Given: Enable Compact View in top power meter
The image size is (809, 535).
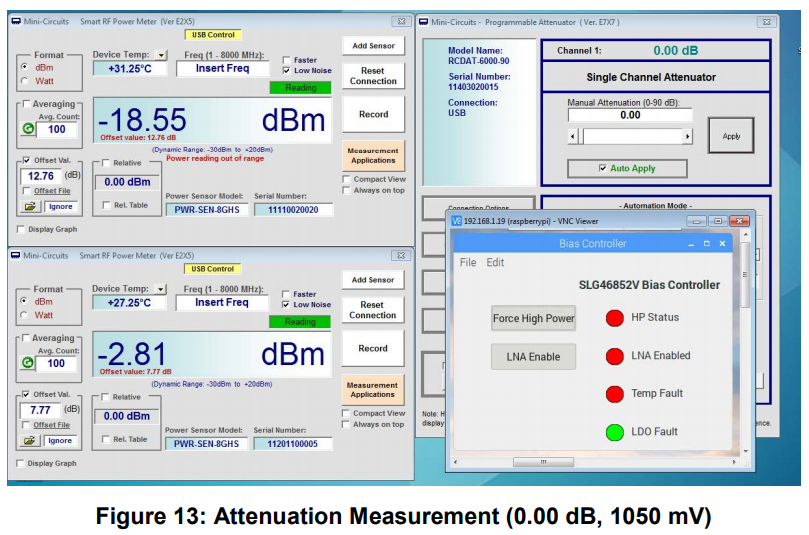Looking at the screenshot, I should (x=346, y=179).
